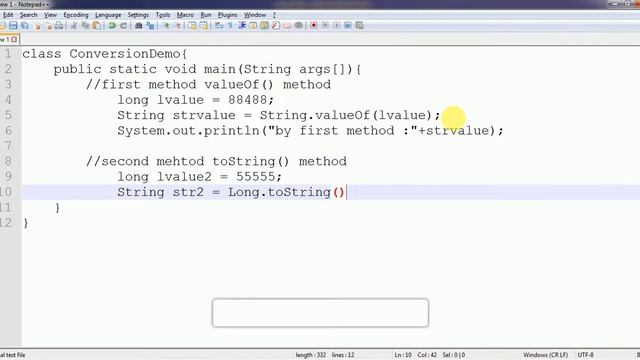Click the Copy toolbar icon

coord(85,26)
